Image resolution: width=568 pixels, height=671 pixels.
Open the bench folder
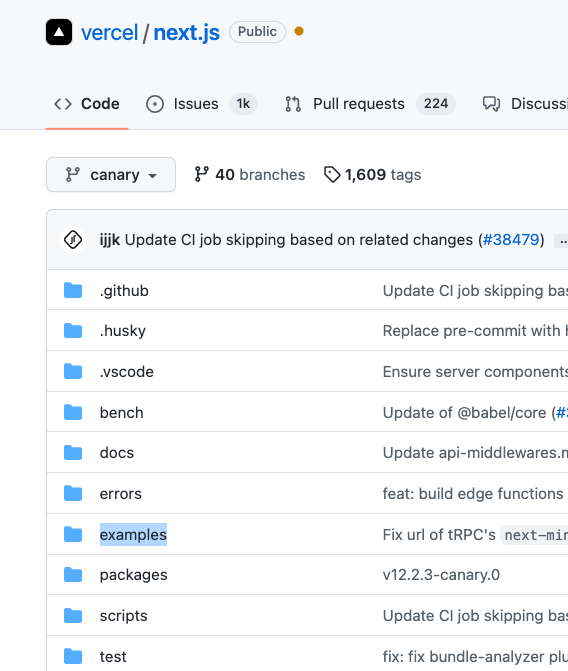[122, 413]
